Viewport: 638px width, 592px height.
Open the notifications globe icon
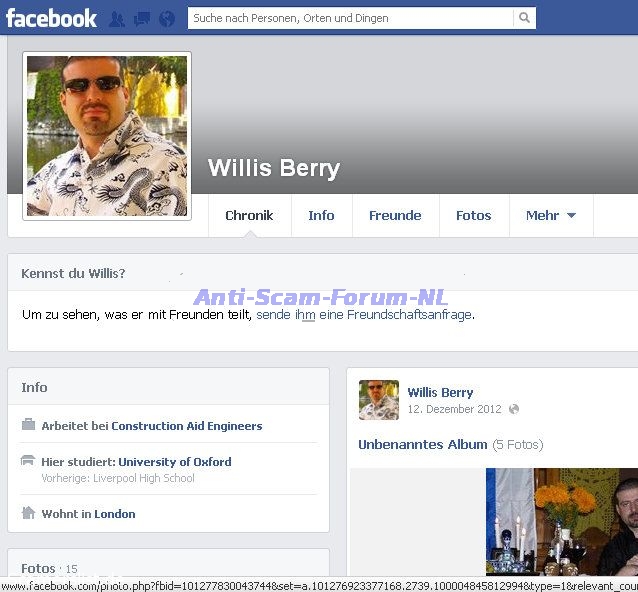click(x=167, y=19)
